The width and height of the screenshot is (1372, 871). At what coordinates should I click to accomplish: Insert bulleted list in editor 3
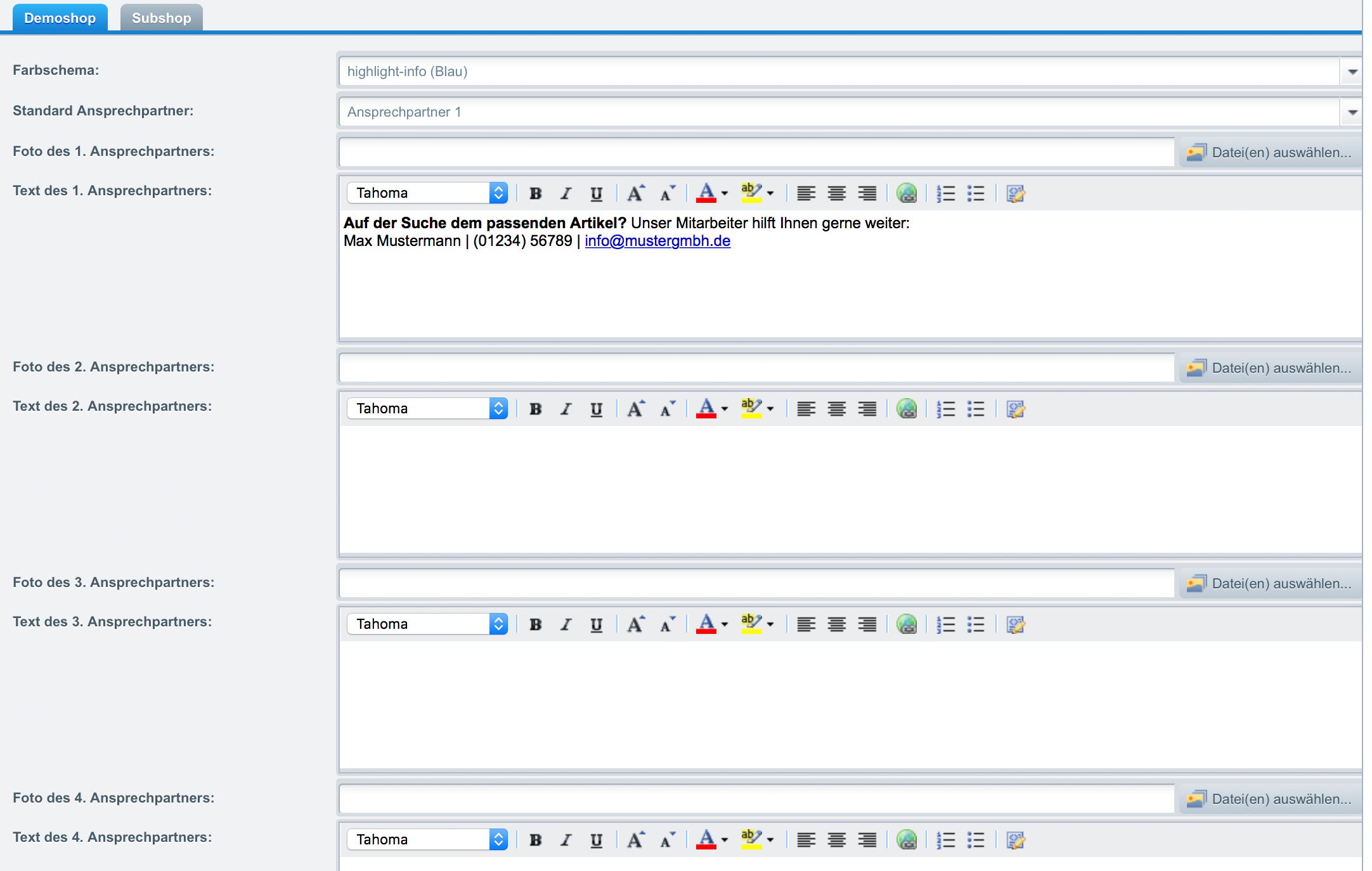[976, 624]
